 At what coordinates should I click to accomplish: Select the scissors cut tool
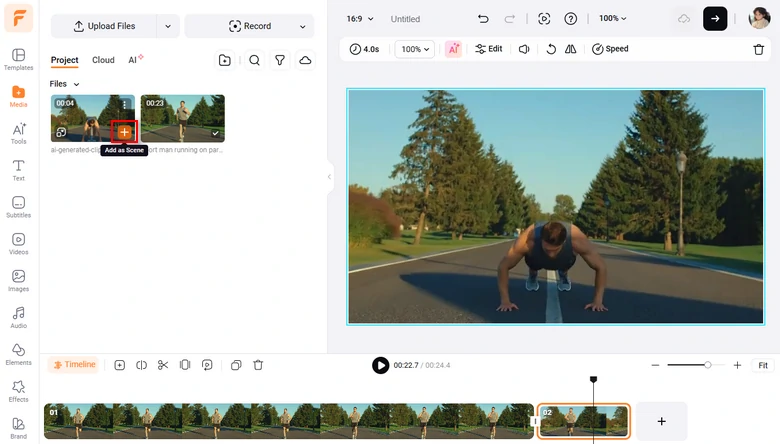[x=163, y=365]
